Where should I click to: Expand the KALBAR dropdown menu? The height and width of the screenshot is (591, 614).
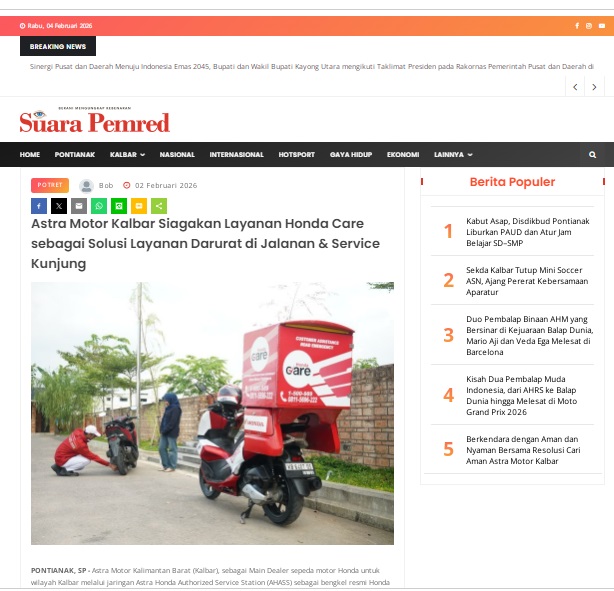[x=127, y=155]
